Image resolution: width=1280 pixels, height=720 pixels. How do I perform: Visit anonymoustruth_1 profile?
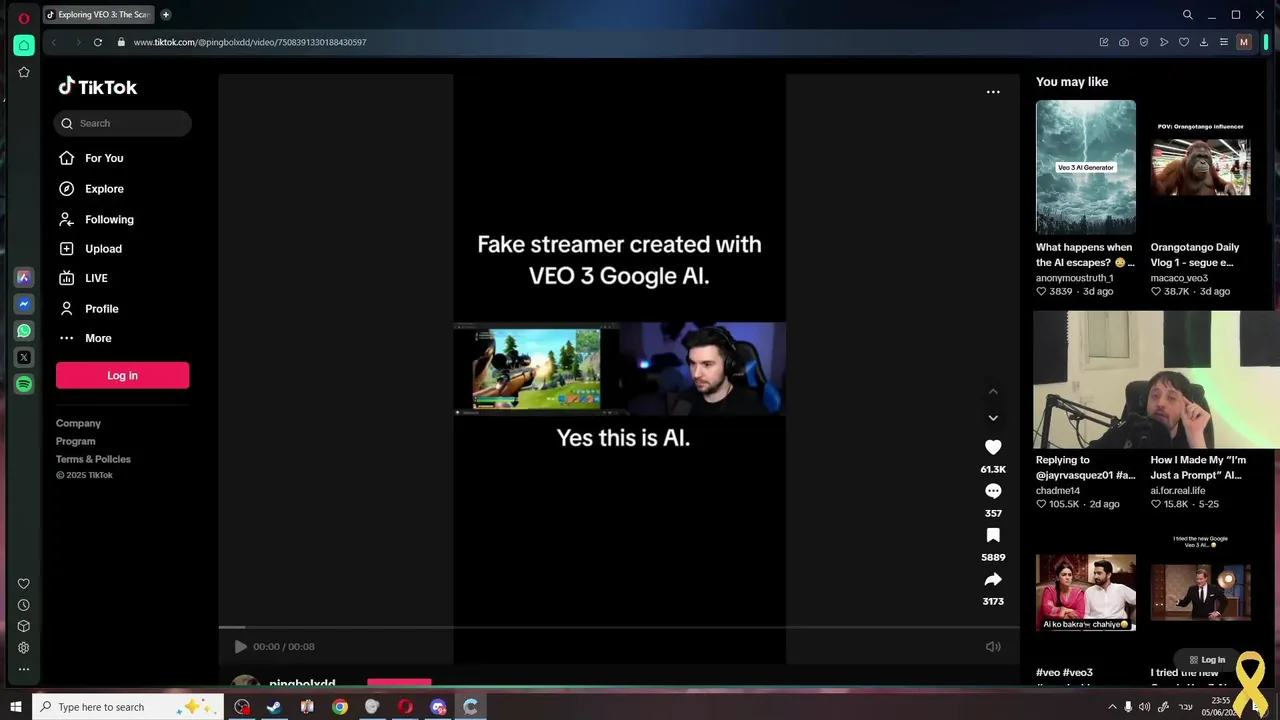click(x=1075, y=278)
